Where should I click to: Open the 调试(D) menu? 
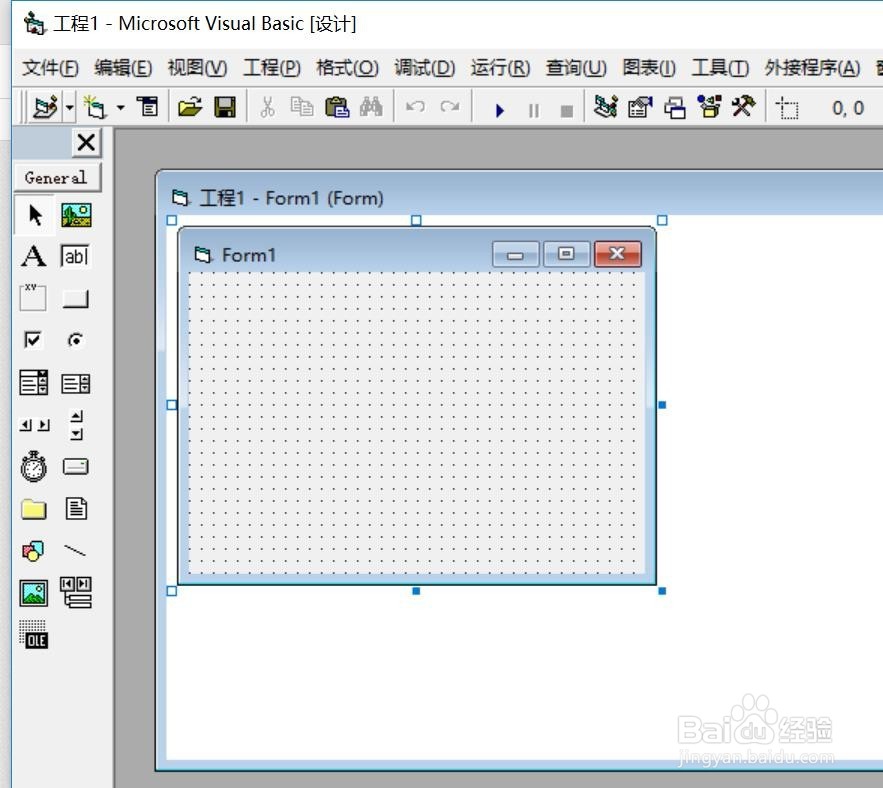[x=425, y=68]
